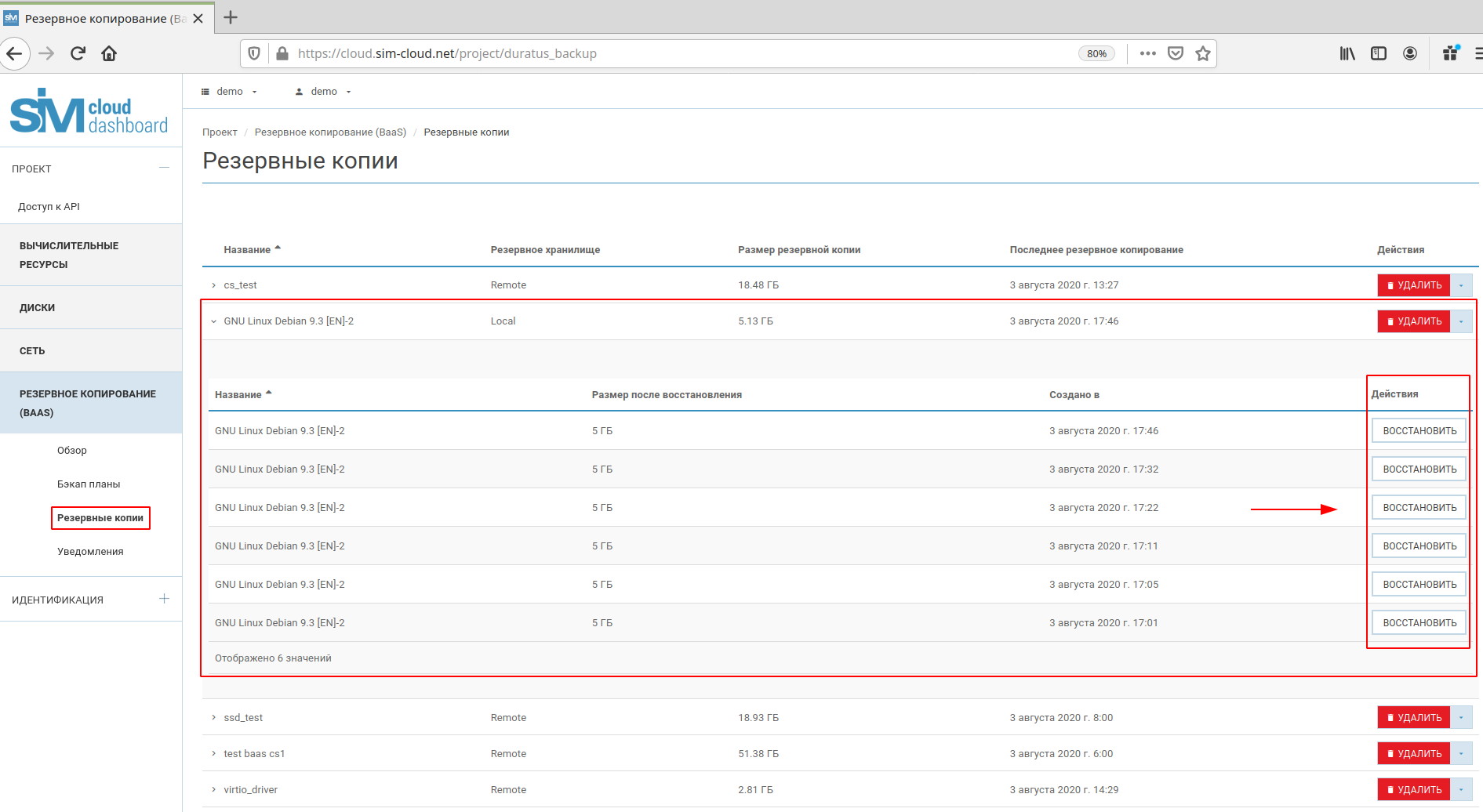Toggle the browser sidebar icon
1483x812 pixels.
pyautogui.click(x=1378, y=53)
